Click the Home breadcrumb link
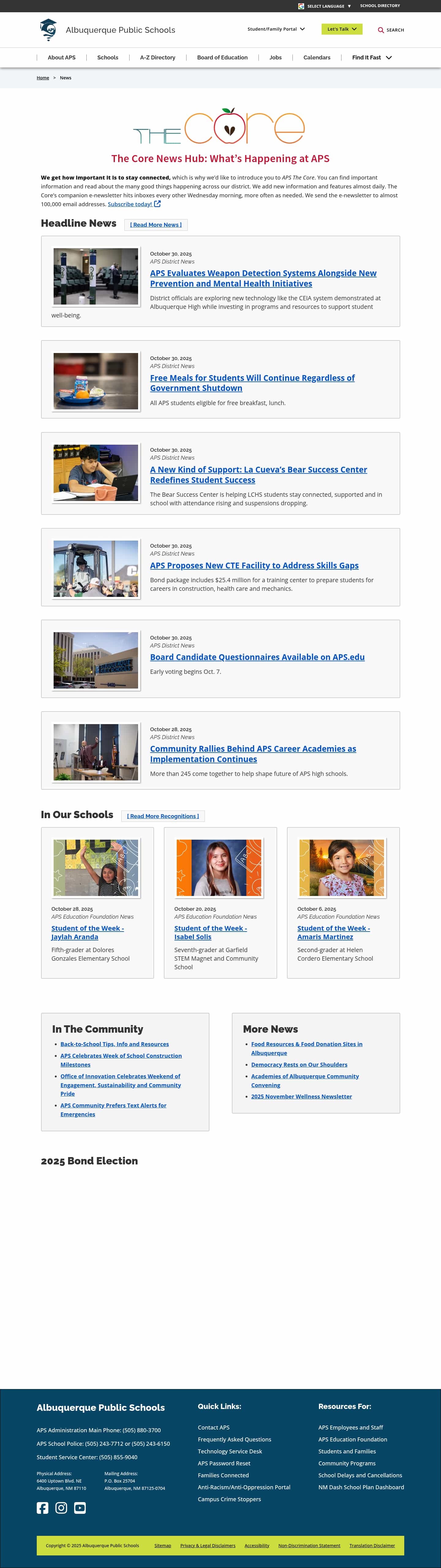The width and height of the screenshot is (441, 1568). pos(43,78)
